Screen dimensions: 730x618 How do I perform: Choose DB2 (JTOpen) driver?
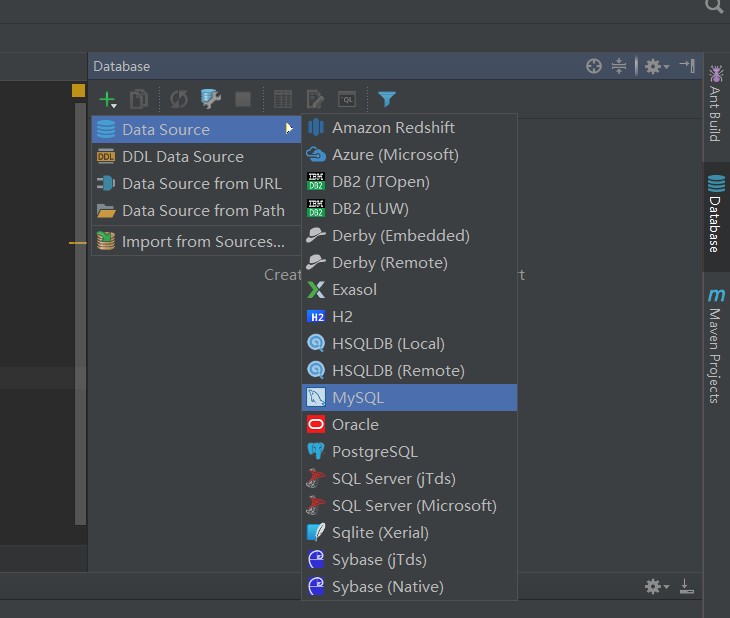[409, 182]
